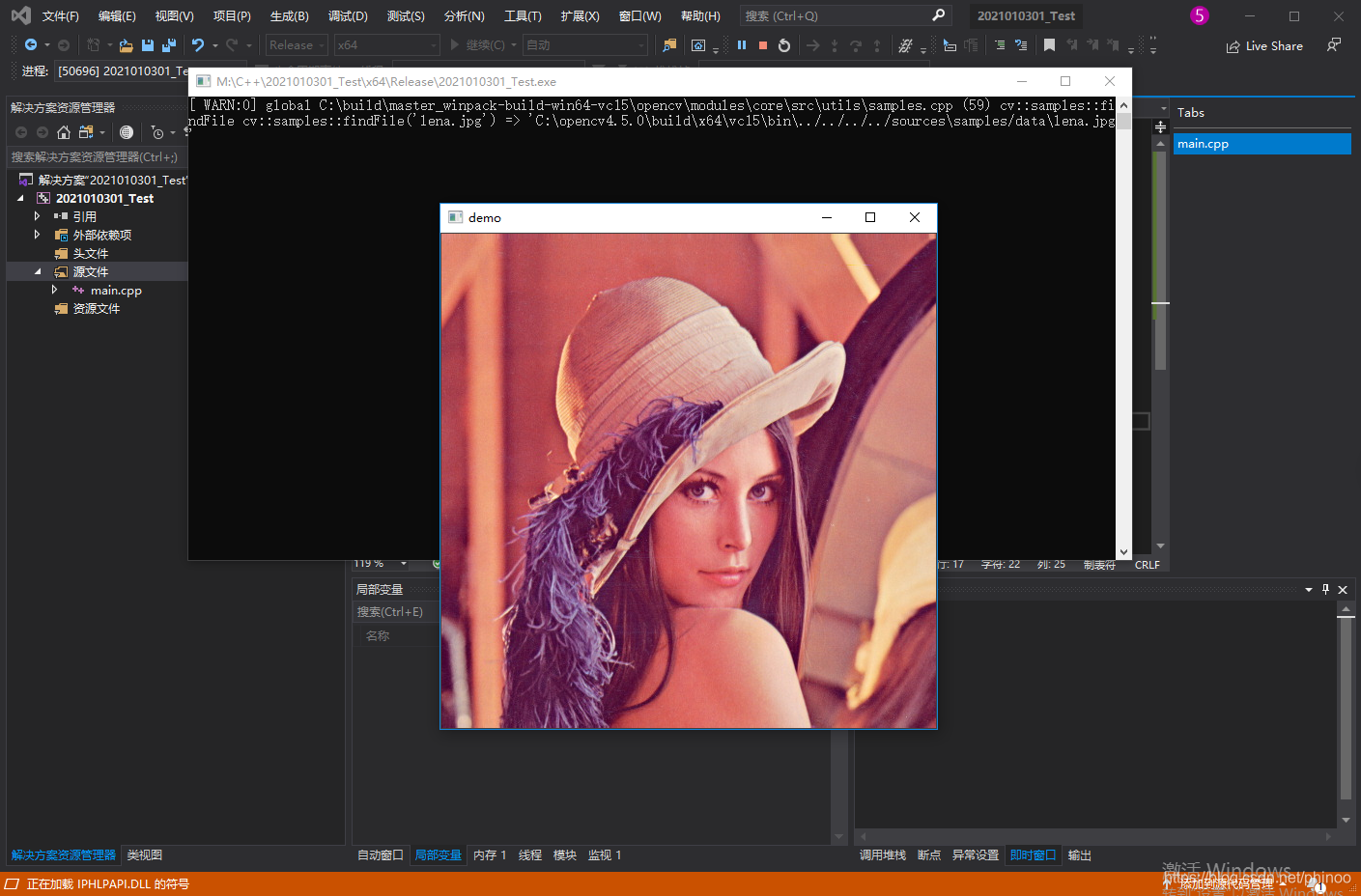Collapse the 2021010301_Test project node
This screenshot has height=896, width=1361.
[20, 198]
